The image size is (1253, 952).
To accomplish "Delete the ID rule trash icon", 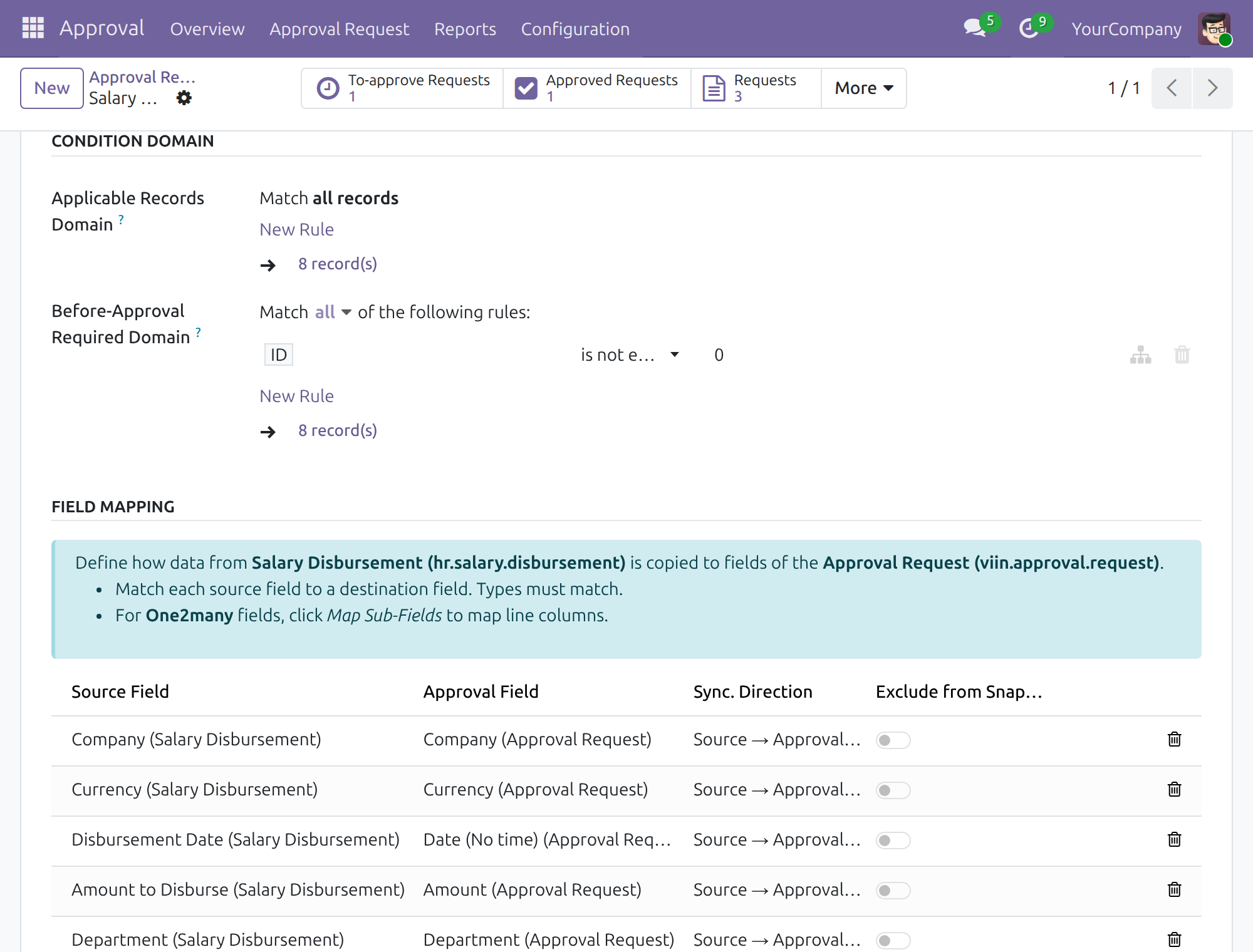I will point(1182,355).
